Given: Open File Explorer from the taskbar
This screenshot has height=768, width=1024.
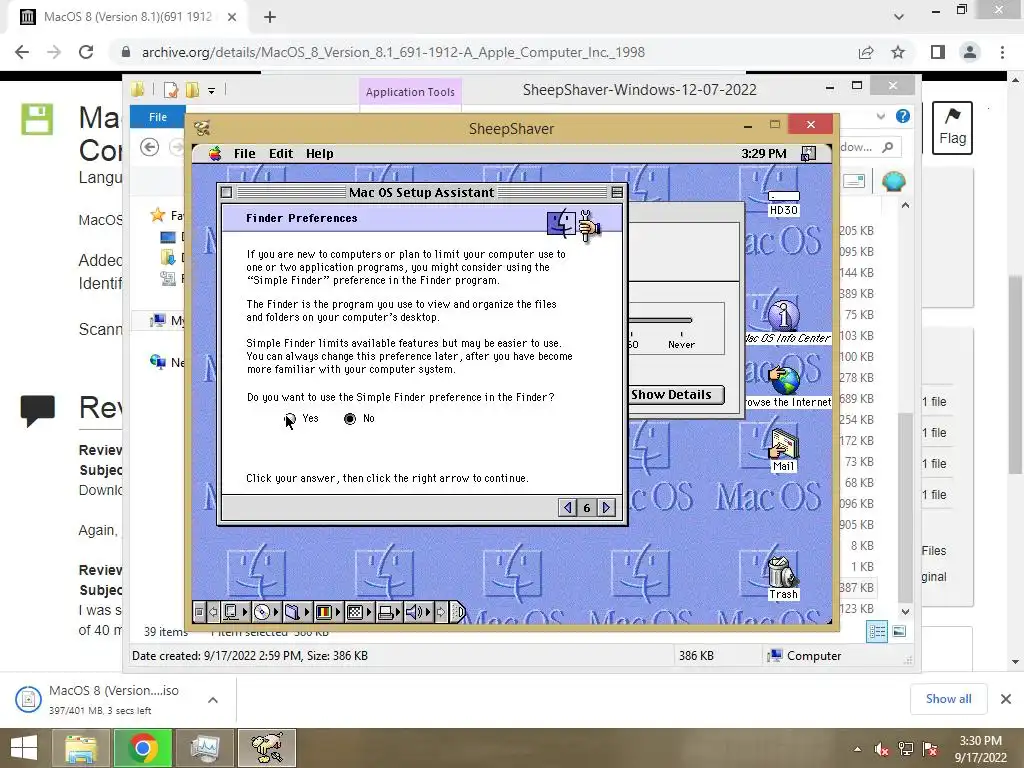Looking at the screenshot, I should tap(80, 748).
